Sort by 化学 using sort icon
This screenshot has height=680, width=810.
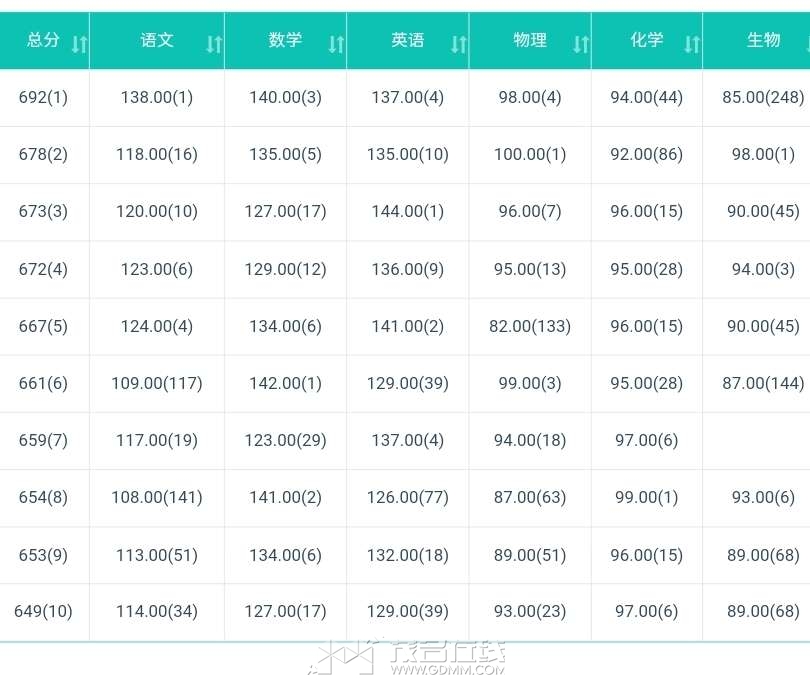pyautogui.click(x=692, y=44)
